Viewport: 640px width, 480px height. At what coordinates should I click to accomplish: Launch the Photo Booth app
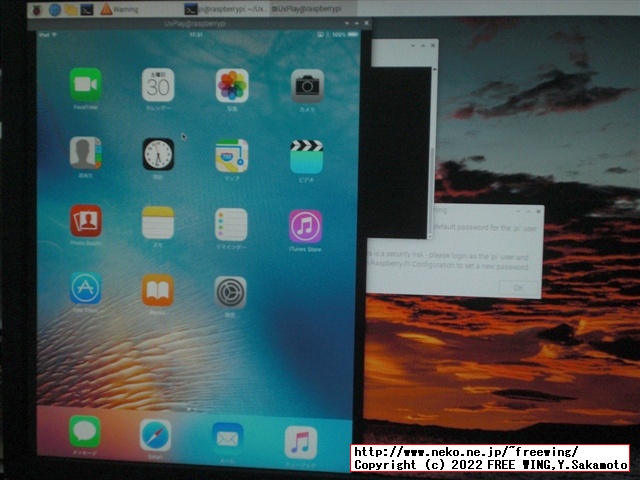pyautogui.click(x=86, y=221)
